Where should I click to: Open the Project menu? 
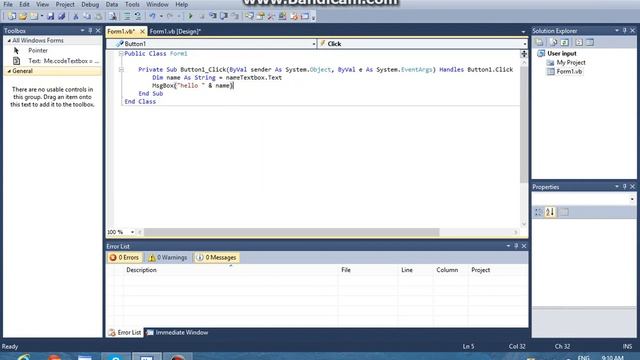[65, 4]
